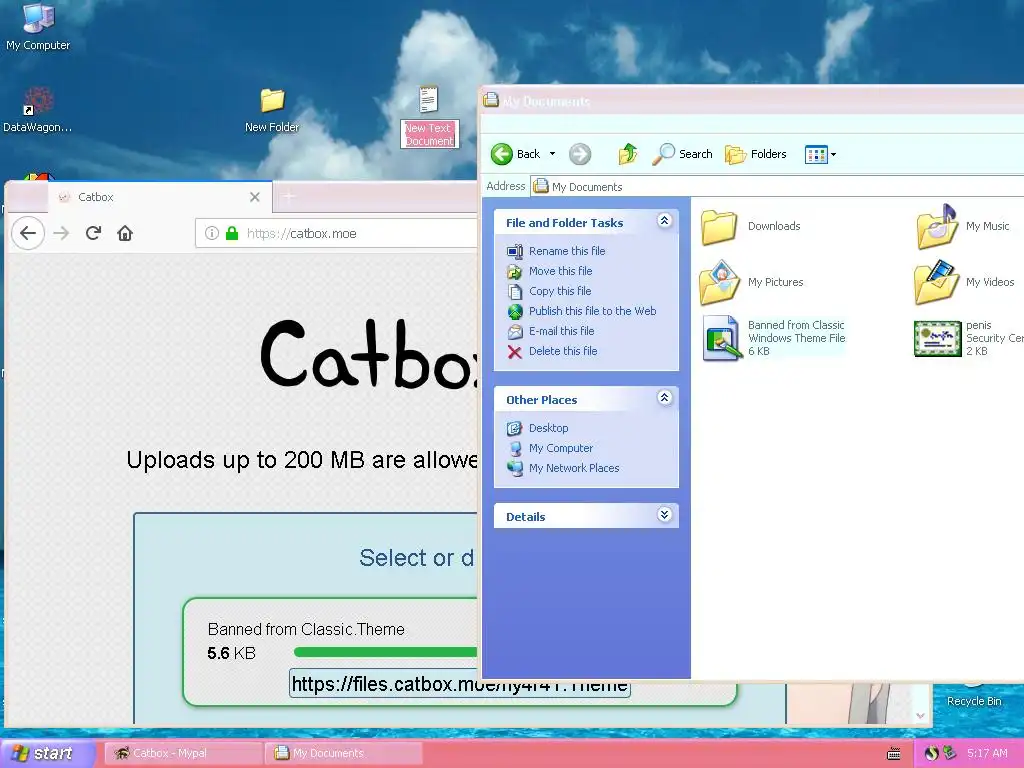Click the browser page scroll down arrow
The image size is (1024, 768).
coord(920,716)
